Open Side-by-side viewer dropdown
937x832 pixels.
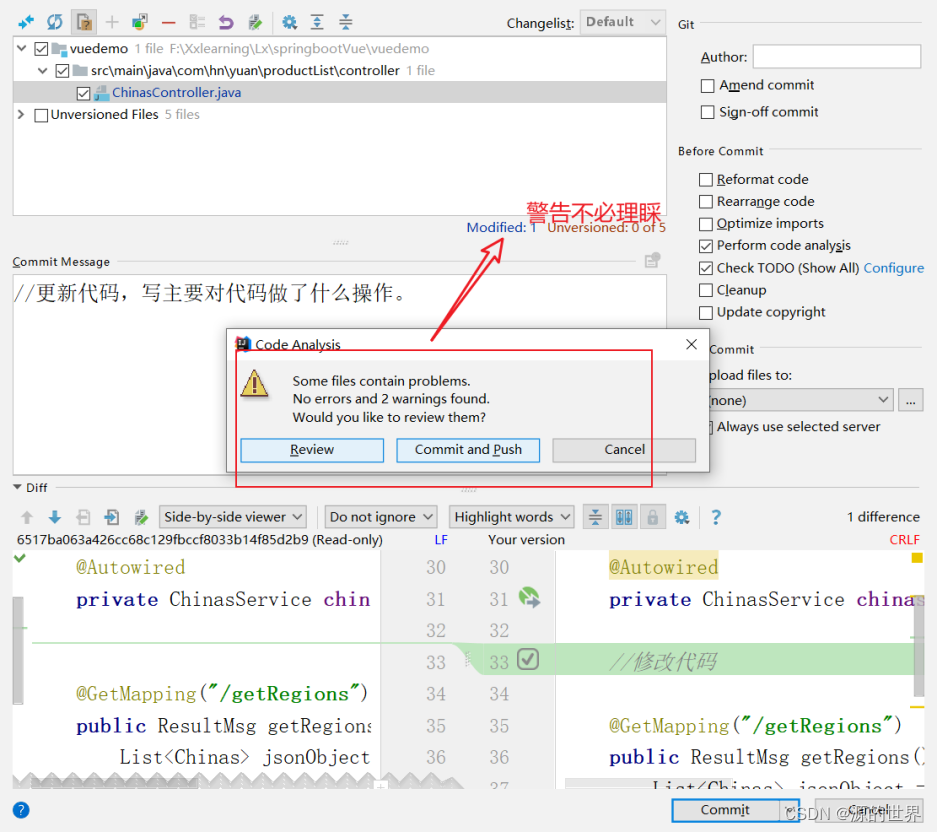pos(232,517)
